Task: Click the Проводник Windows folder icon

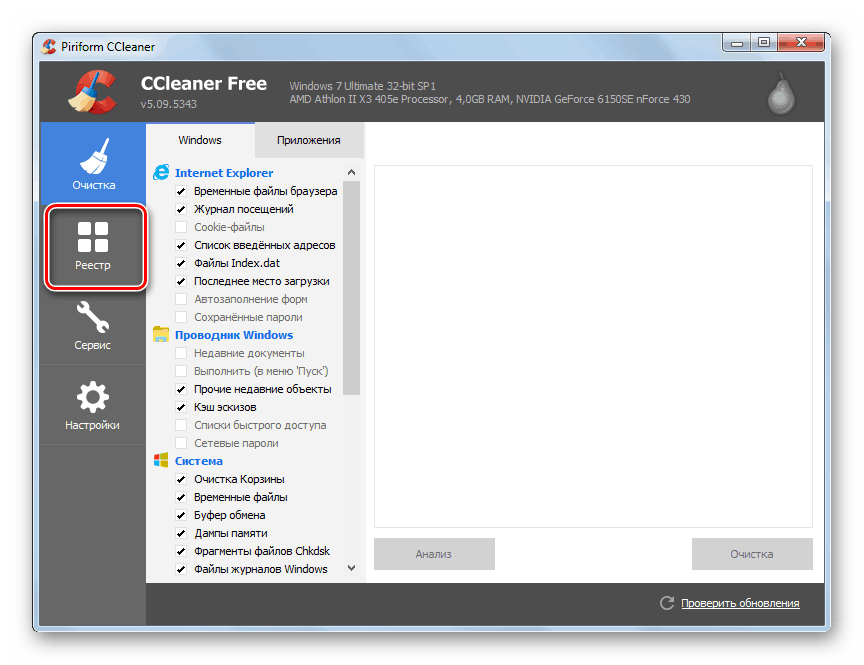Action: 161,334
